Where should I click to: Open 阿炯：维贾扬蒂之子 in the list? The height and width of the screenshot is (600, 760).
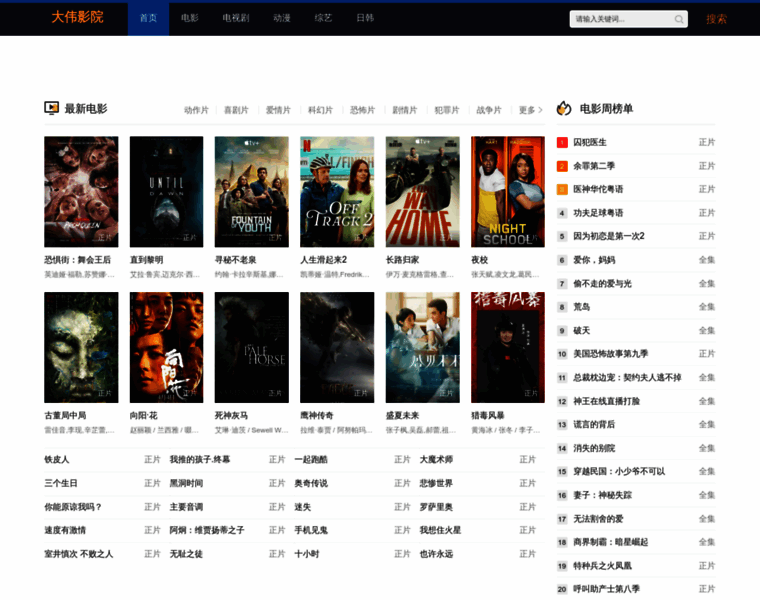pos(207,530)
